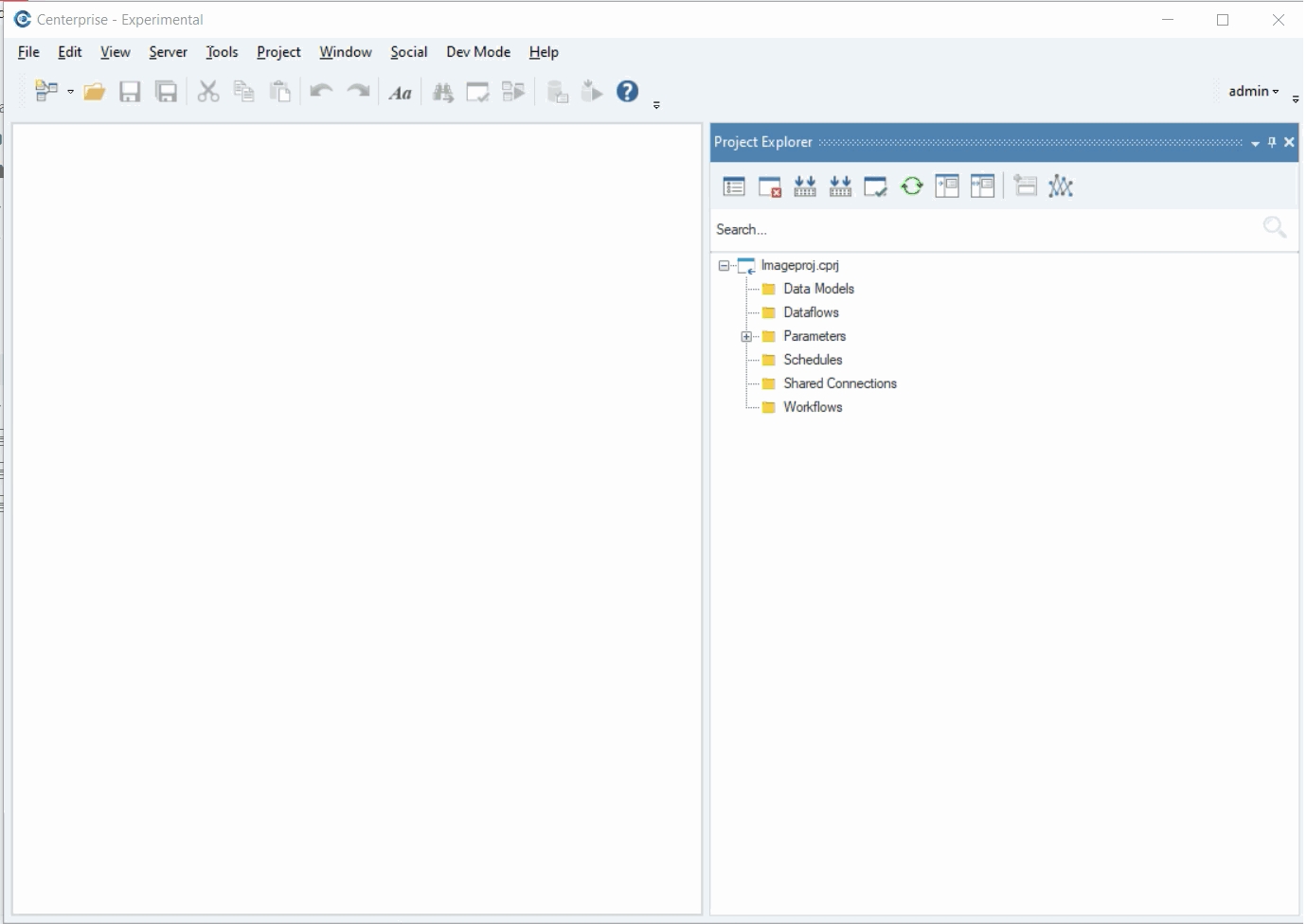Click the lineage graph icon in Project Explorer
Viewport: 1307px width, 924px height.
pos(1061,187)
